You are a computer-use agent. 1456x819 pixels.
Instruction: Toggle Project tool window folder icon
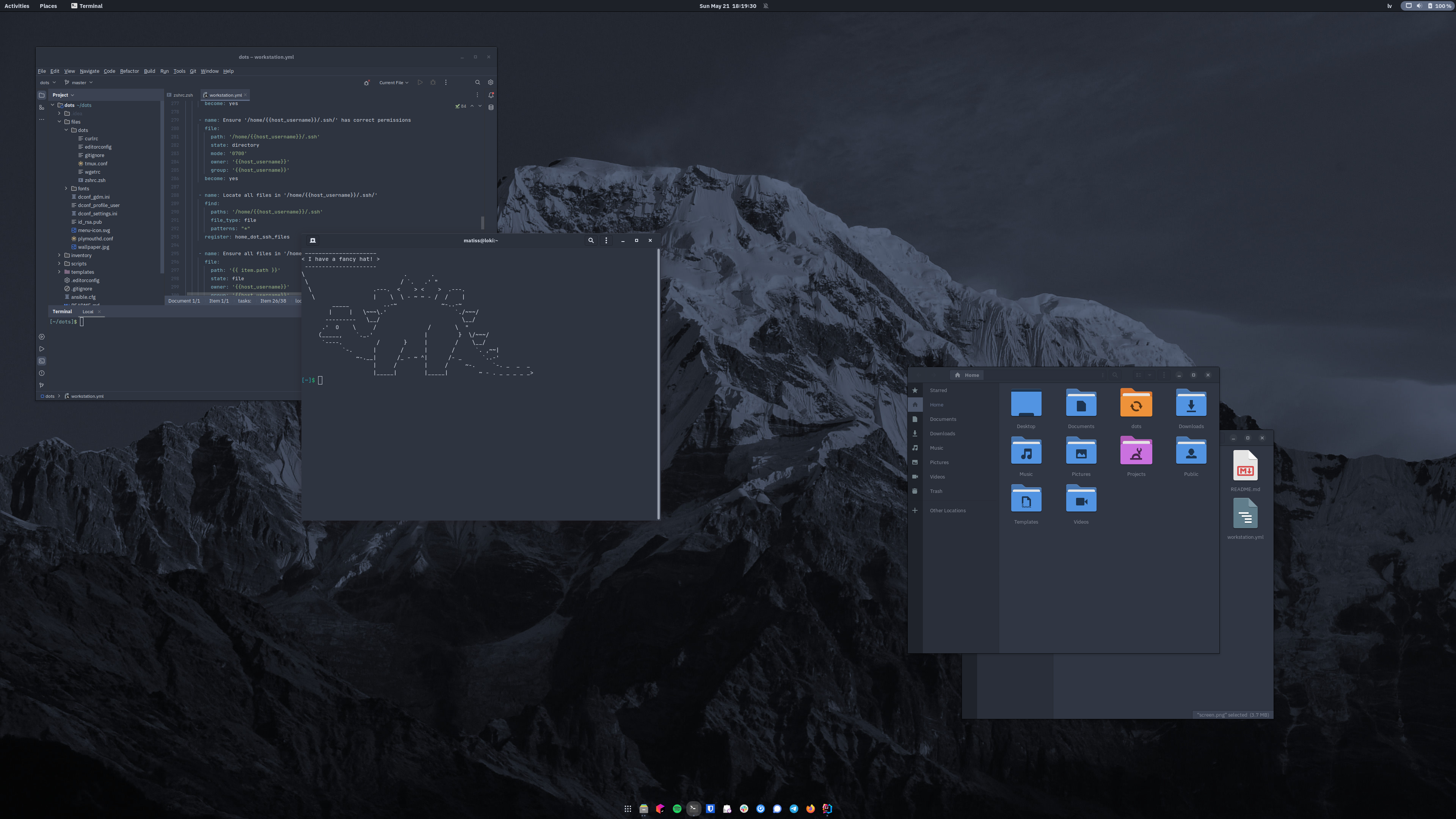click(41, 95)
